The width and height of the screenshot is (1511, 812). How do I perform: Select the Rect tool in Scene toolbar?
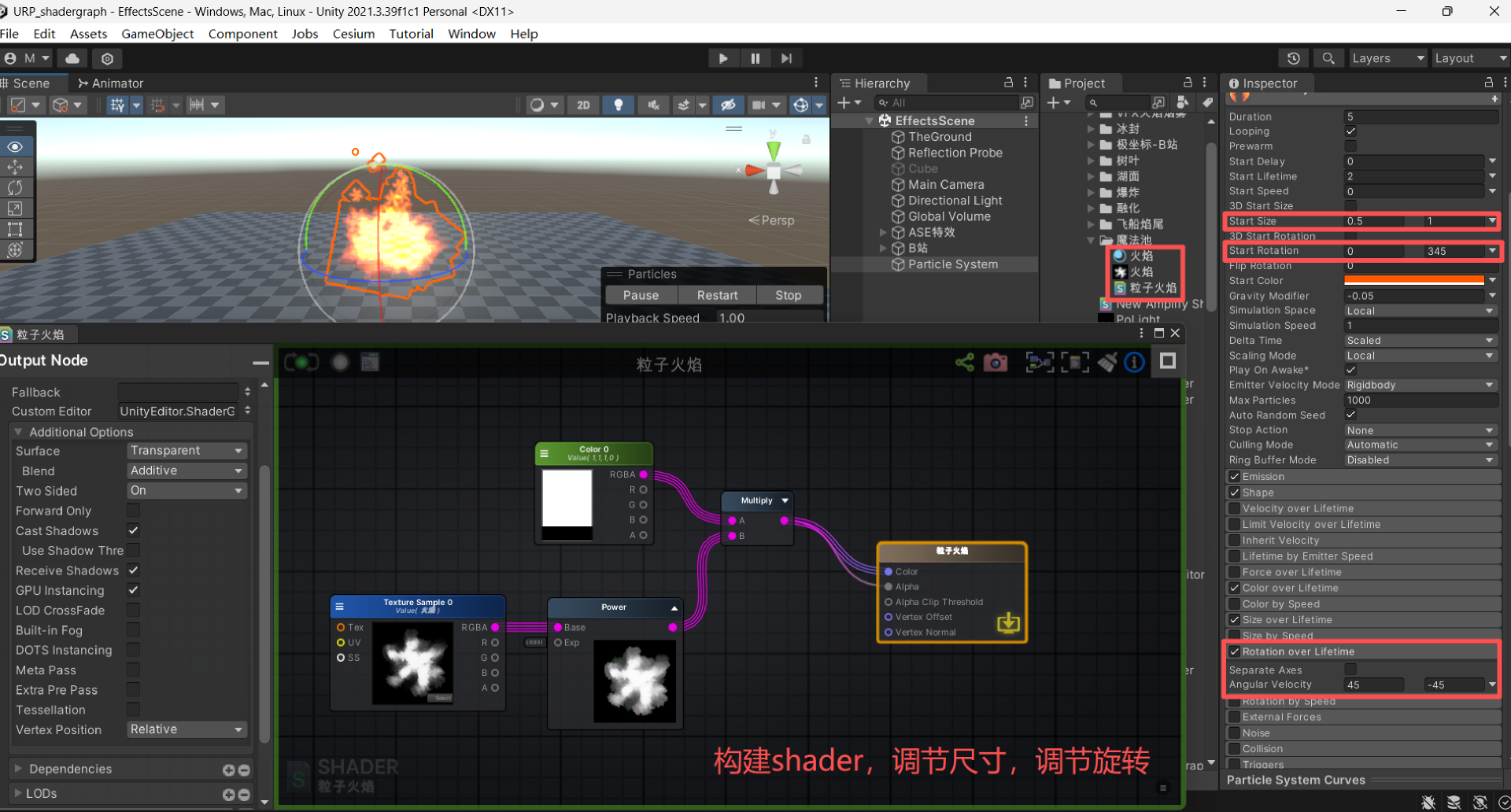pos(15,229)
